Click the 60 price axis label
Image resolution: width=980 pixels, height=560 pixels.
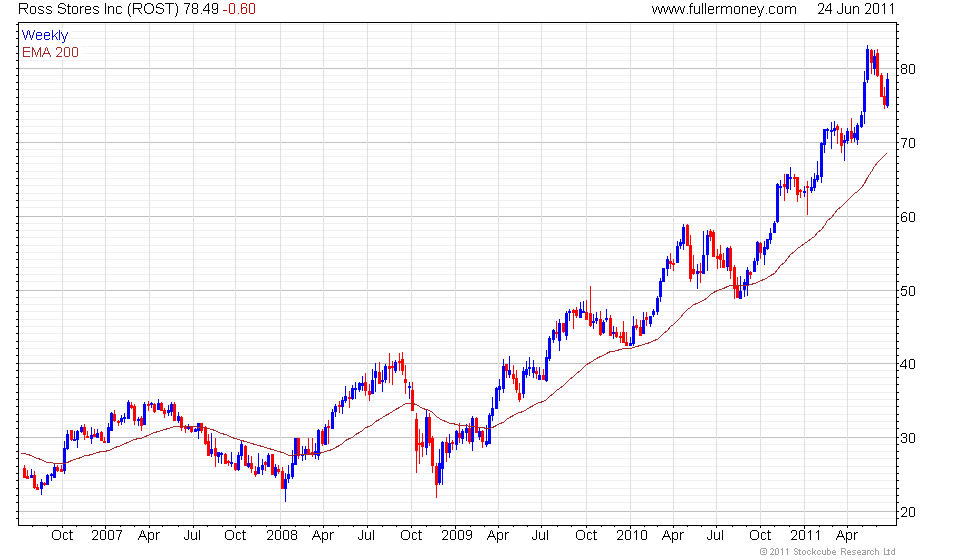point(908,217)
